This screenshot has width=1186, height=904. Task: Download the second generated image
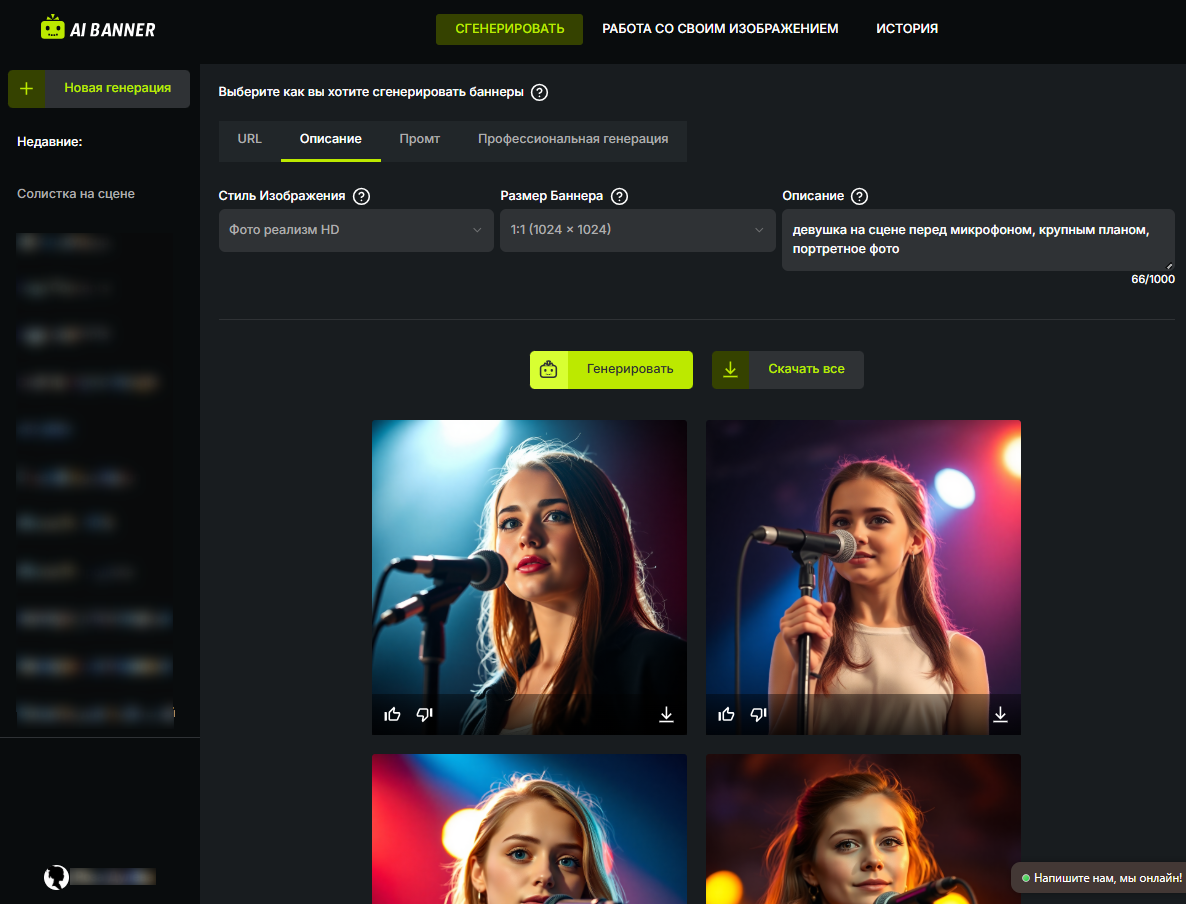tap(1000, 714)
